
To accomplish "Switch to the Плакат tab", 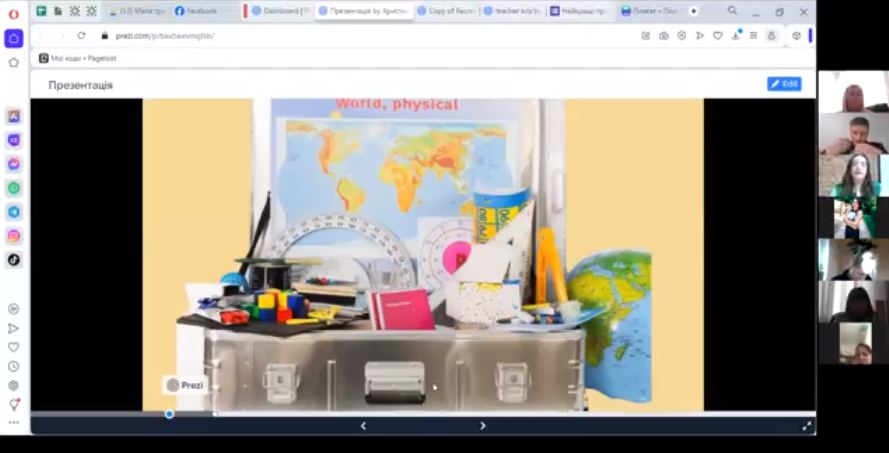I will coord(650,11).
